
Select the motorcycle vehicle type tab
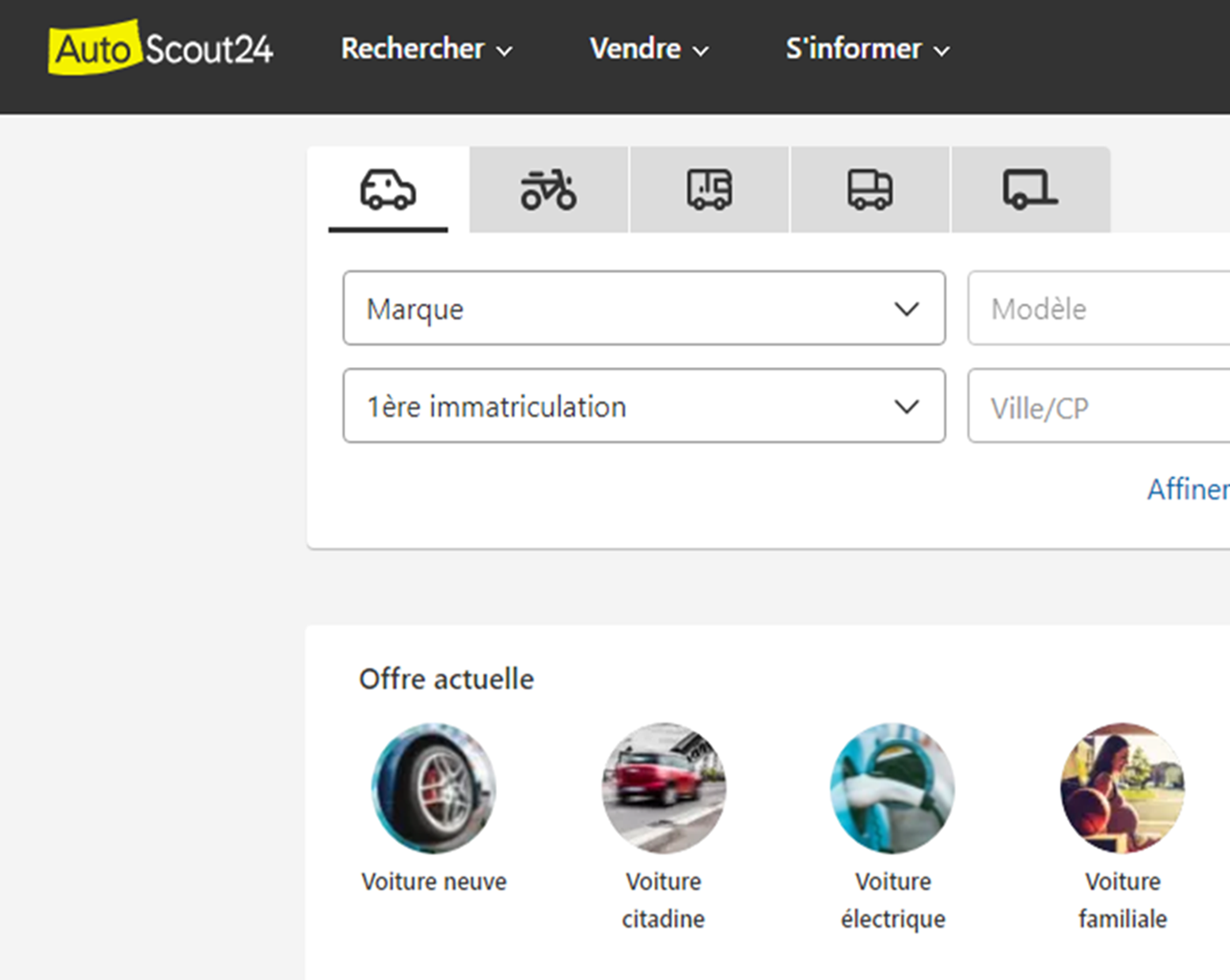coord(549,190)
